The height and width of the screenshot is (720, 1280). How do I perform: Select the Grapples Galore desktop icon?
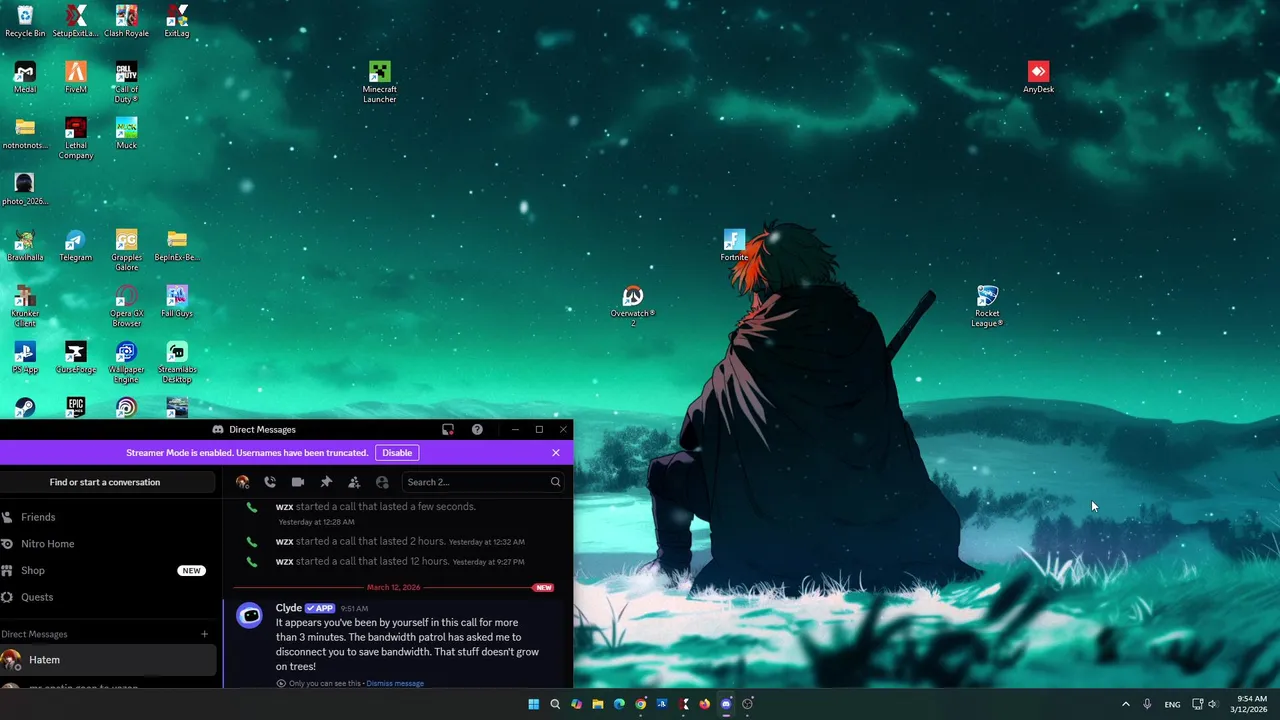click(126, 250)
